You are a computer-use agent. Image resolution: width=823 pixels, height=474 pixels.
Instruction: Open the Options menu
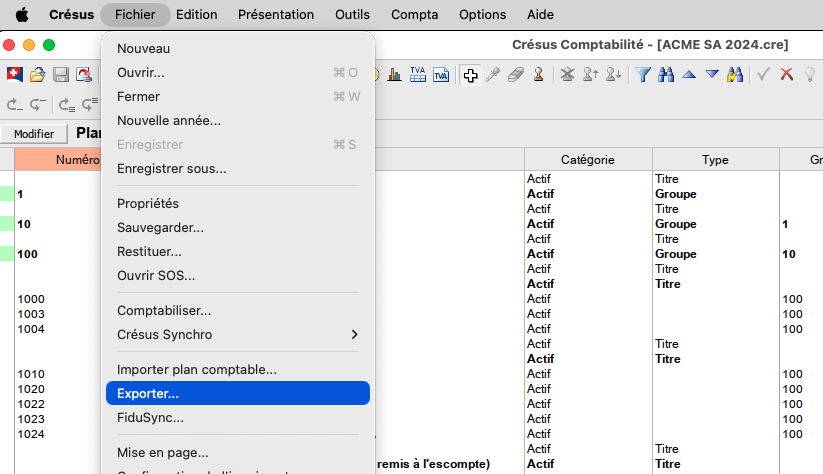[482, 15]
